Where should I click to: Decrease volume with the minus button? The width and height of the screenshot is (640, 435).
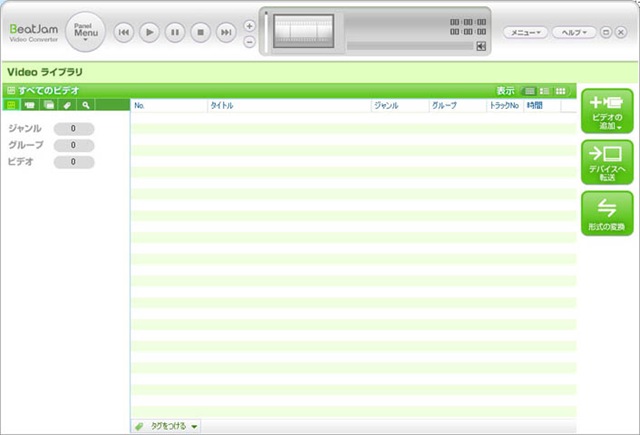coord(250,41)
